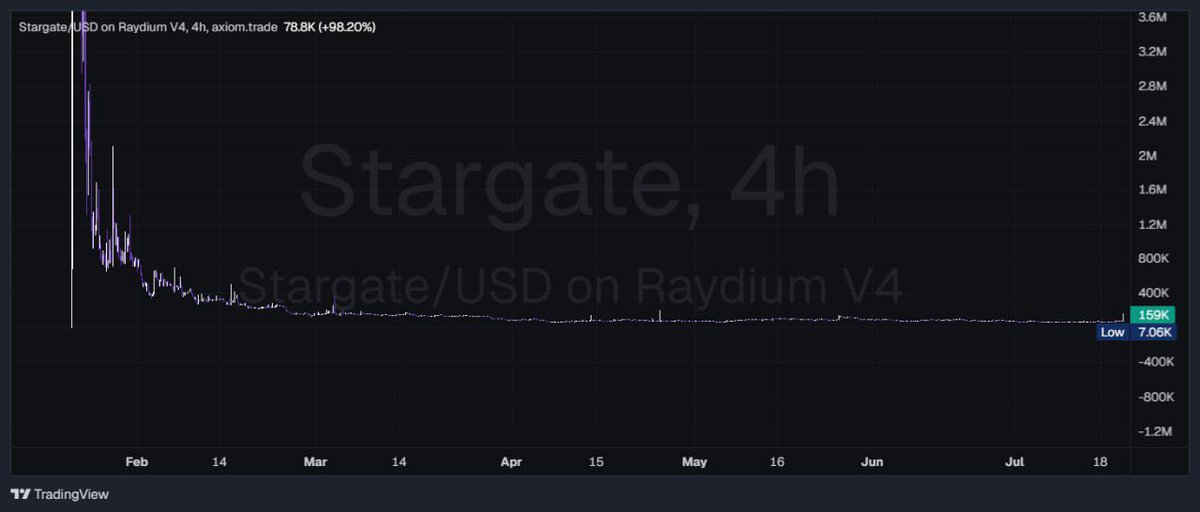This screenshot has height=512, width=1200.
Task: Click the -400K price axis label
Action: coord(1154,363)
